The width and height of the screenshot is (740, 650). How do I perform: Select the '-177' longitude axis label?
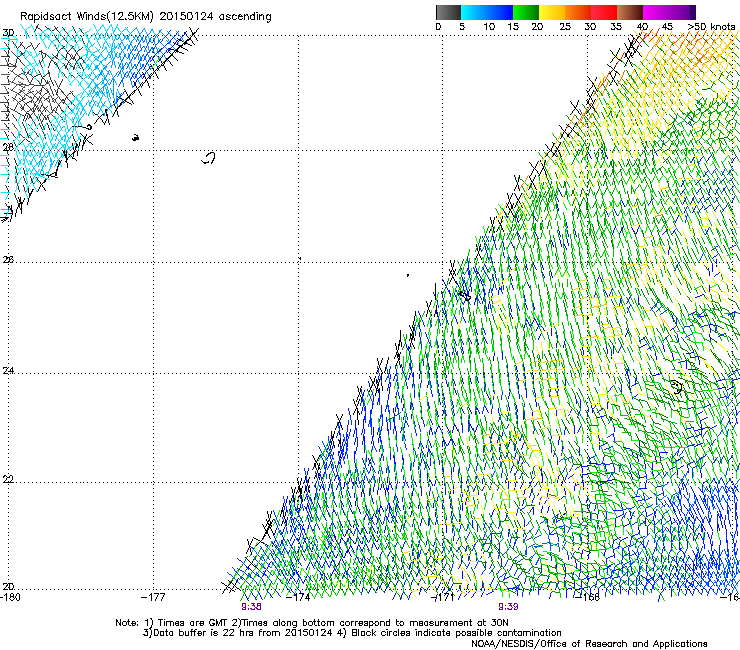click(154, 597)
